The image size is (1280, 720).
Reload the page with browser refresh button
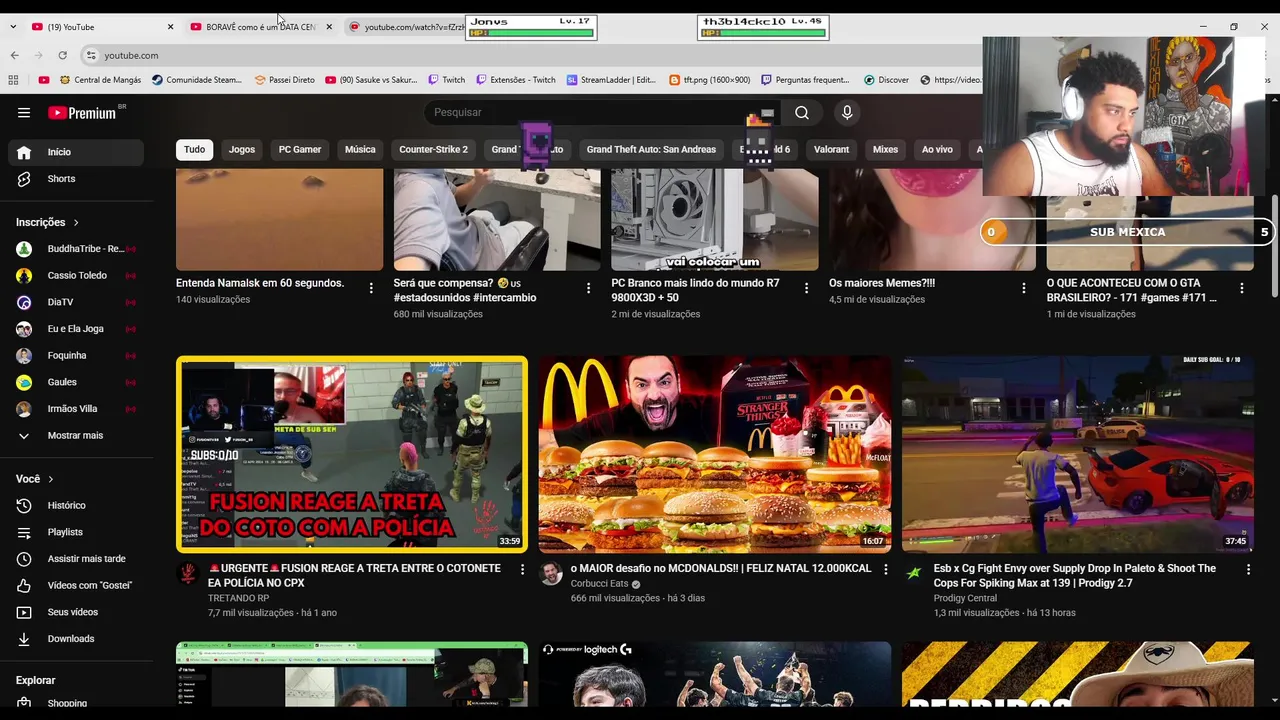point(62,55)
